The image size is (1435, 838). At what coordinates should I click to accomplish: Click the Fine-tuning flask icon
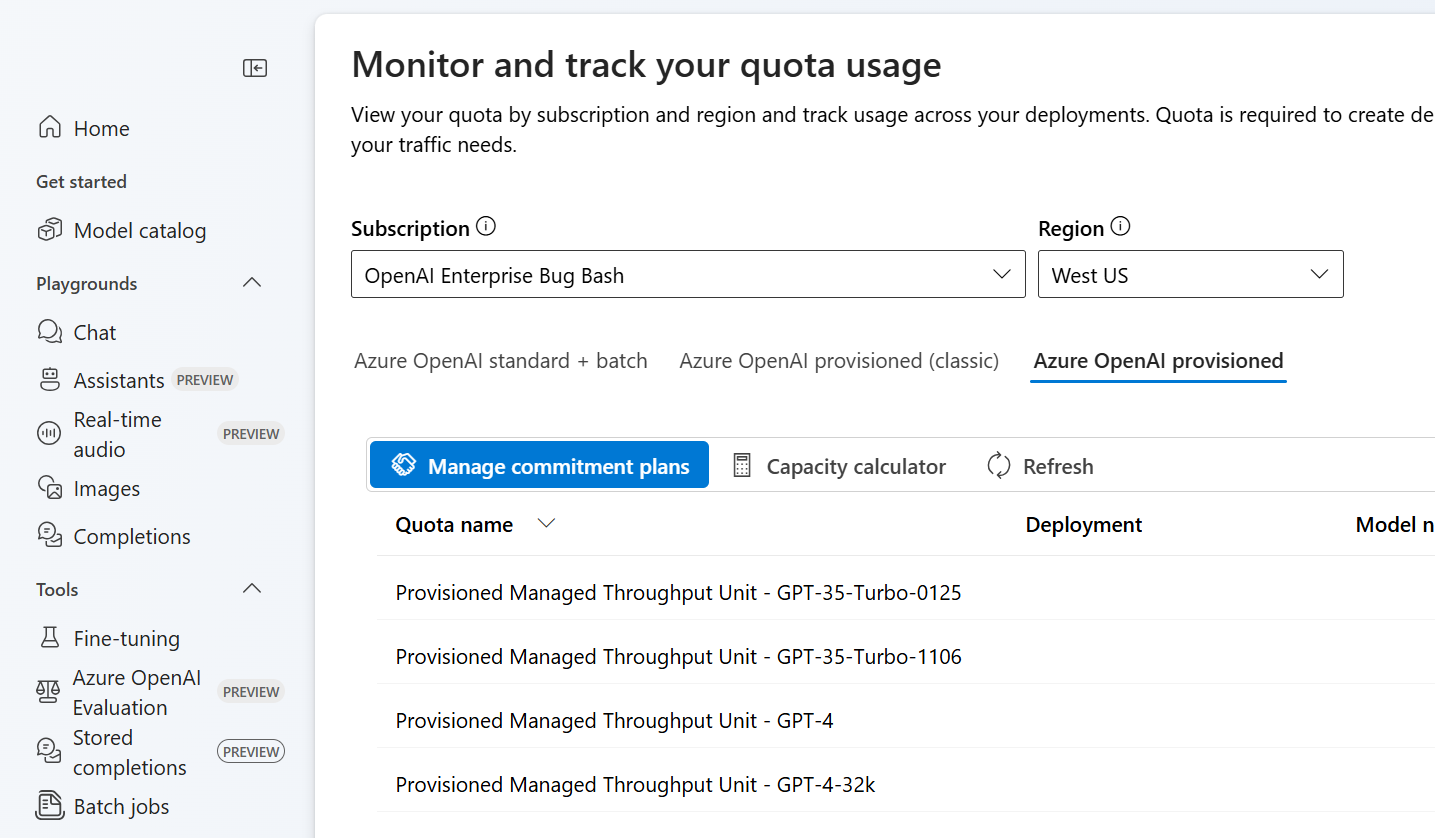pyautogui.click(x=49, y=638)
